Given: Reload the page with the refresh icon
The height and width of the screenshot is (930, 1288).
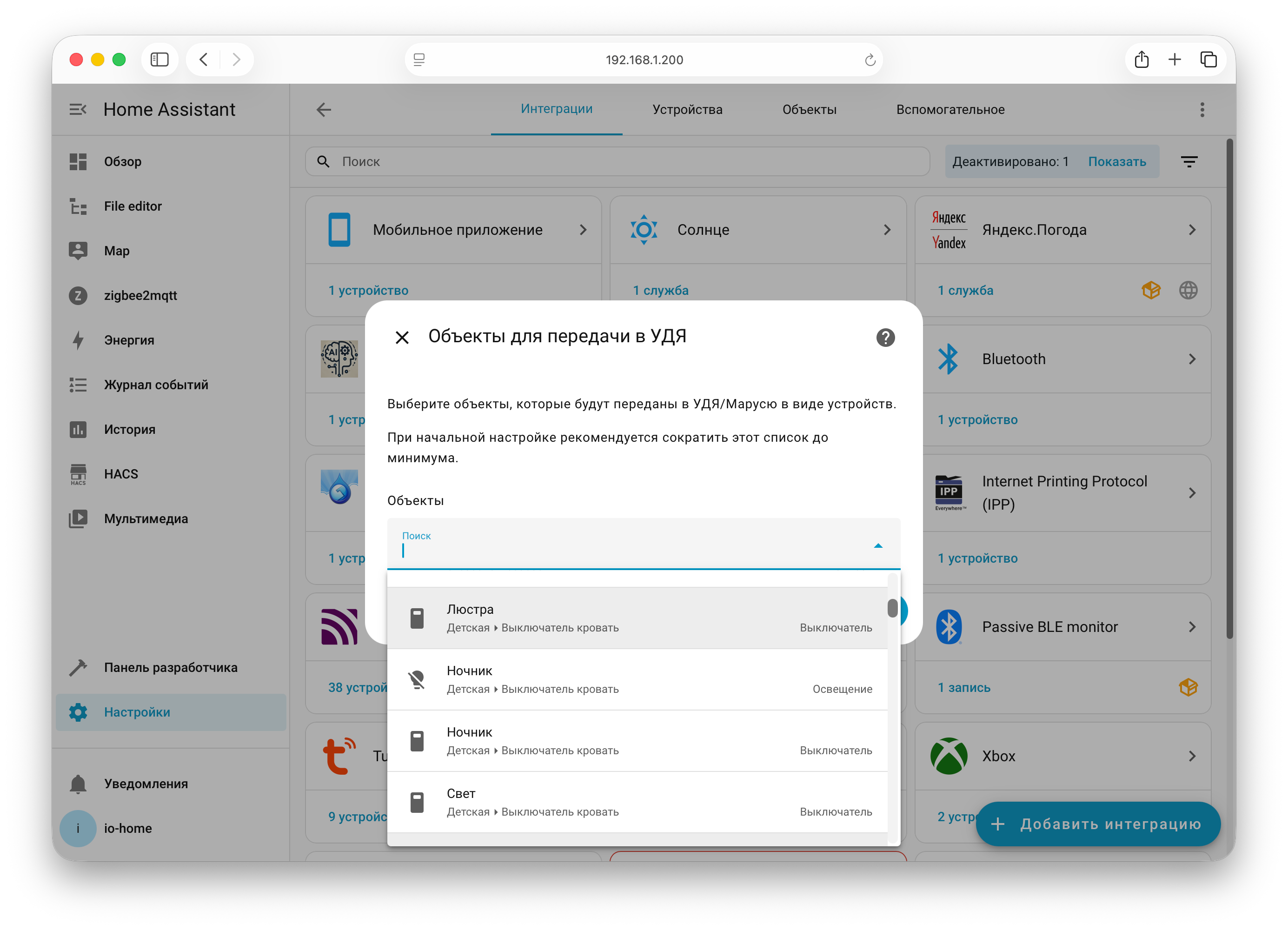Looking at the screenshot, I should (870, 60).
